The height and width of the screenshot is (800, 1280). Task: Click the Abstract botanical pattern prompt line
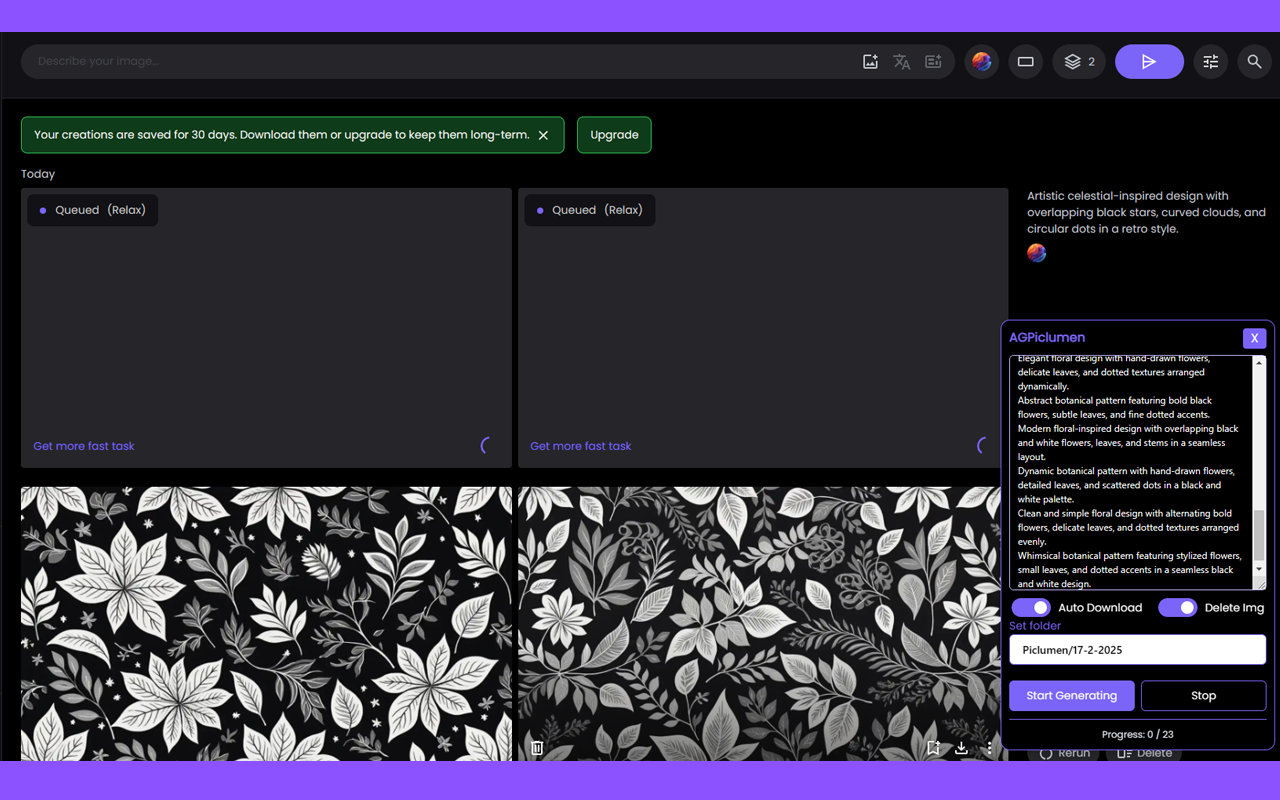(x=1115, y=407)
